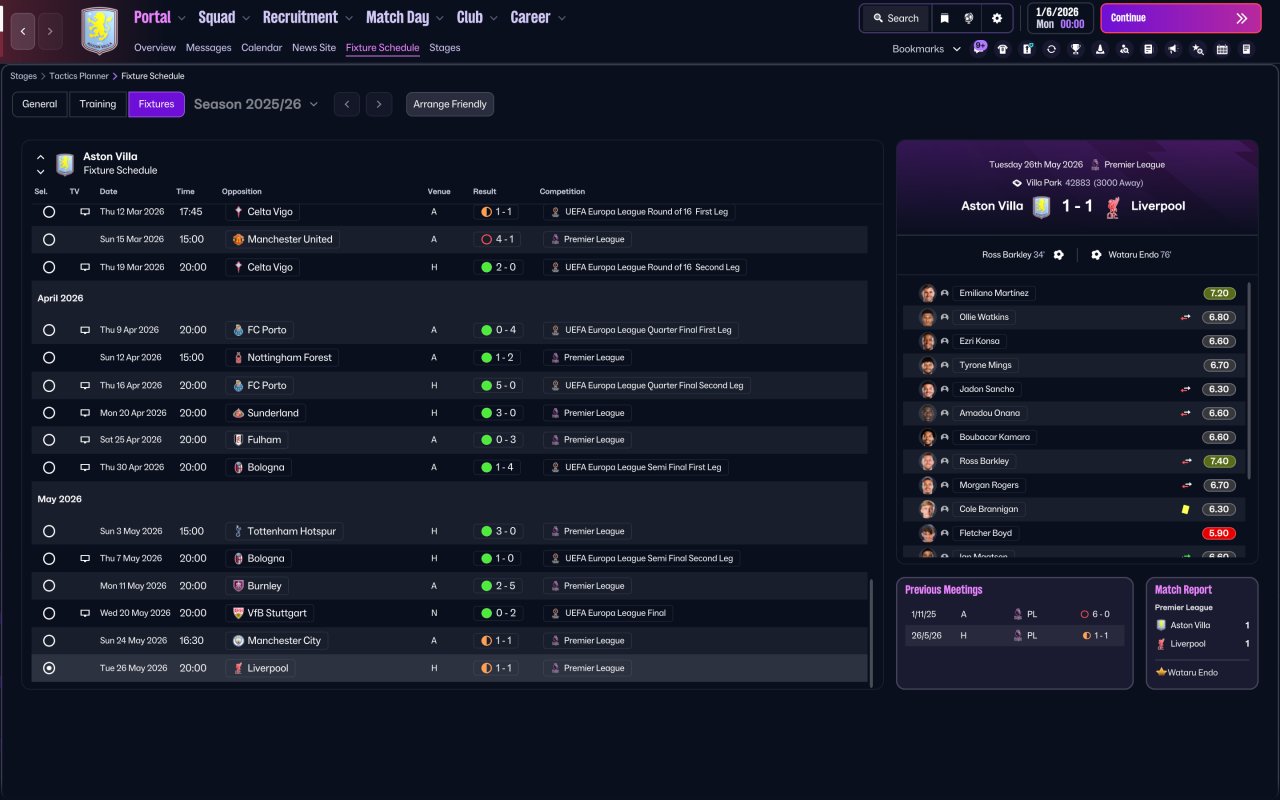Image resolution: width=1280 pixels, height=800 pixels.
Task: Open the calendar grid shortcut icon
Action: (1222, 49)
